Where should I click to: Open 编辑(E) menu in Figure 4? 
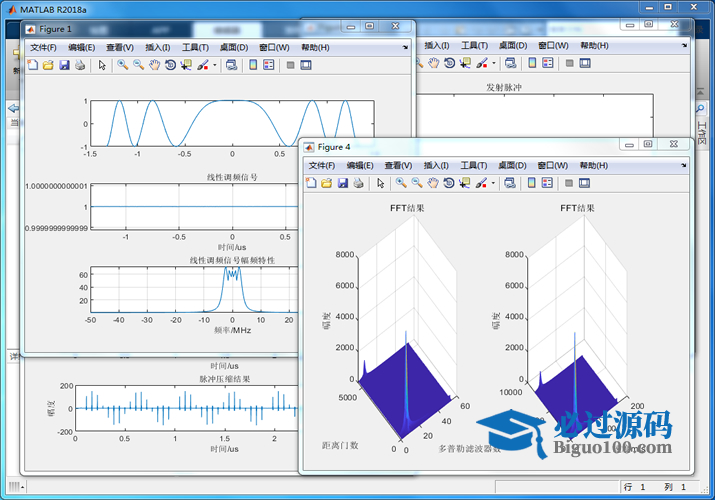click(360, 165)
